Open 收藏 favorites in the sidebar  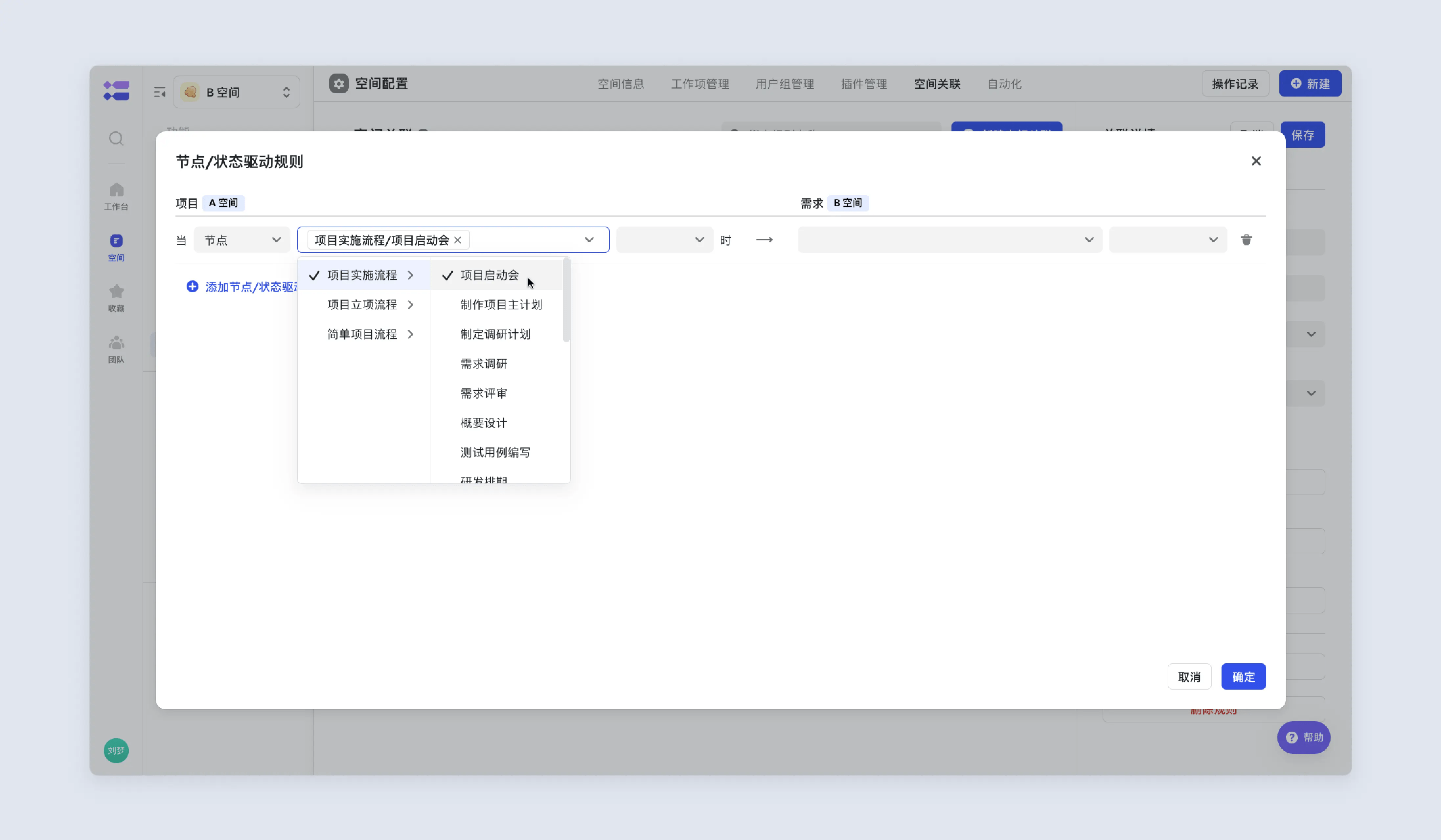[116, 298]
